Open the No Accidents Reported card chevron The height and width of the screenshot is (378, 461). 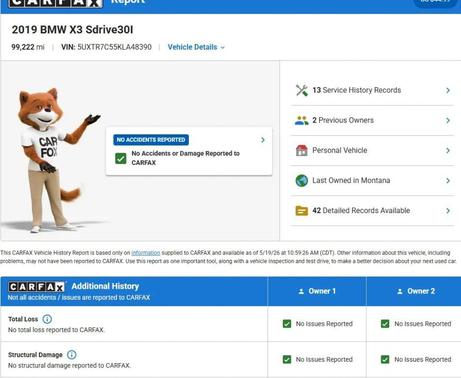click(x=263, y=140)
